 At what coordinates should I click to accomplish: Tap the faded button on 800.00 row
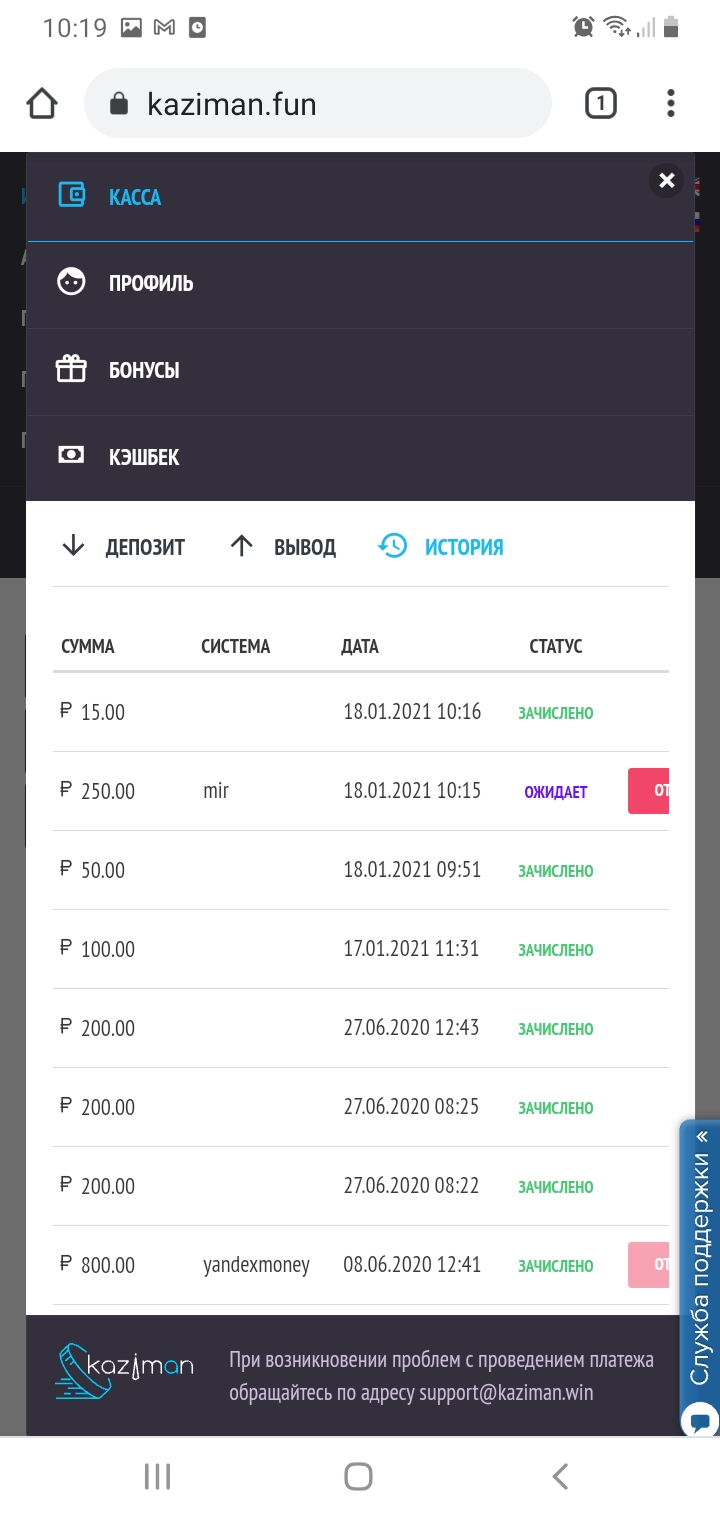point(649,1264)
